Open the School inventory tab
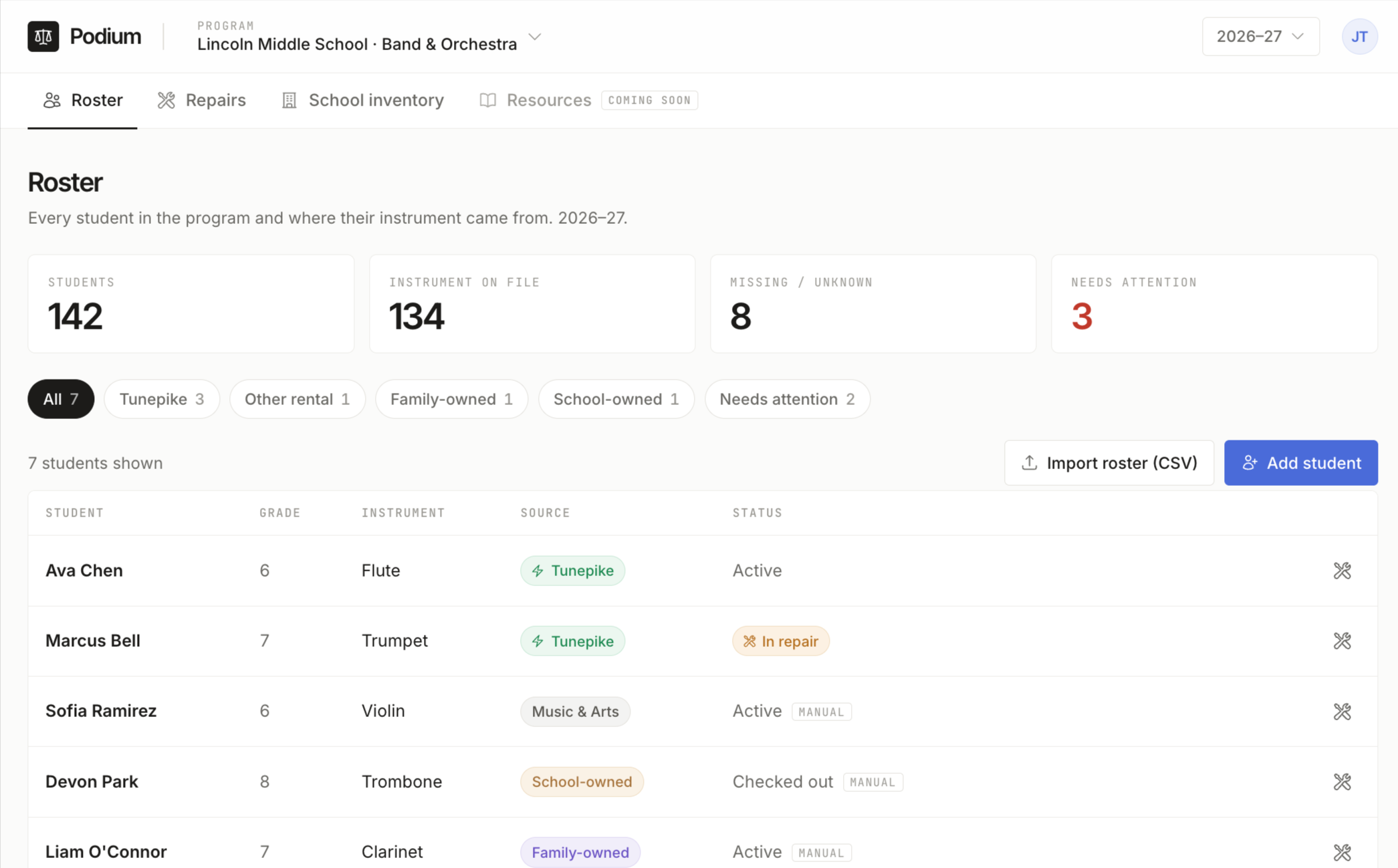Screen dimensions: 1398x868 [362, 100]
